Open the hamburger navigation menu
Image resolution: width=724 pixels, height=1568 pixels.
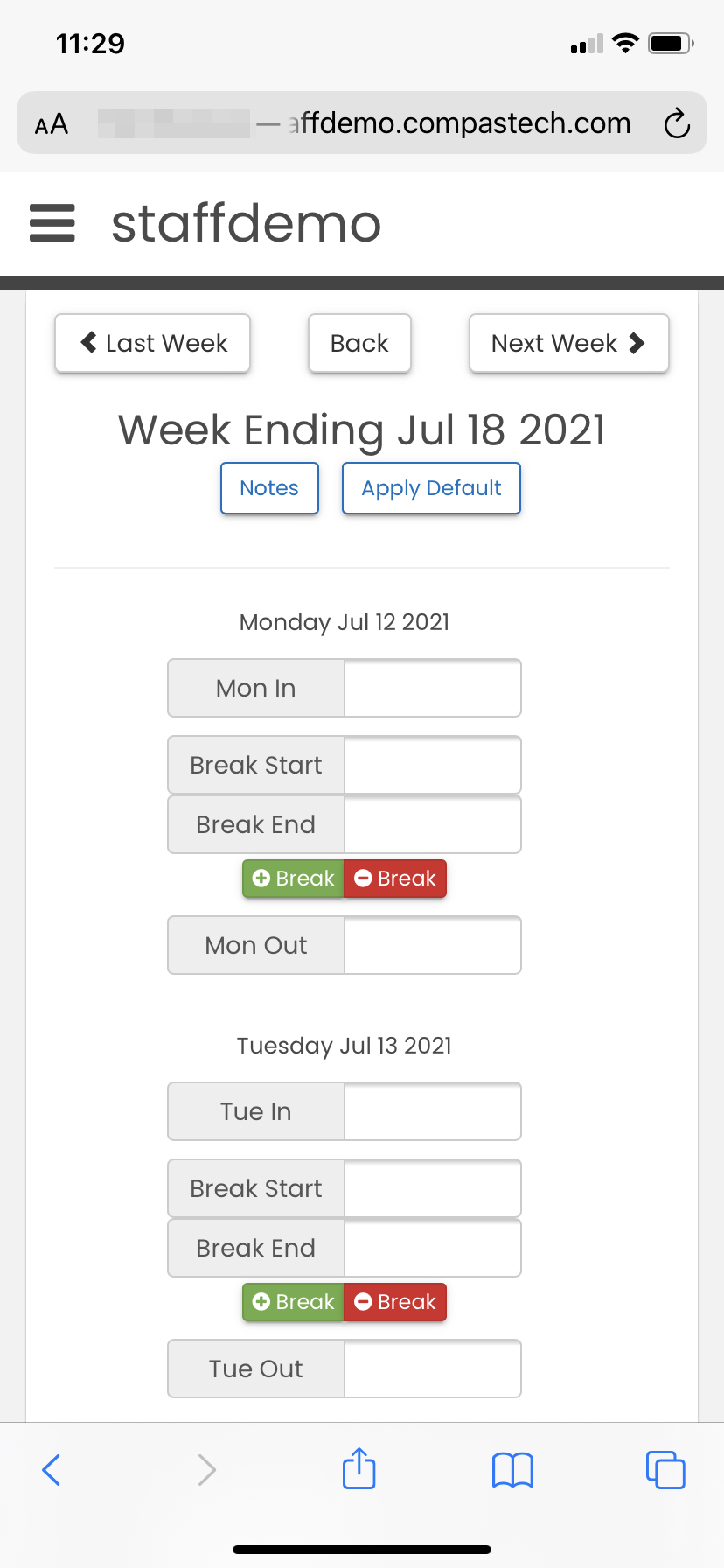pyautogui.click(x=52, y=222)
